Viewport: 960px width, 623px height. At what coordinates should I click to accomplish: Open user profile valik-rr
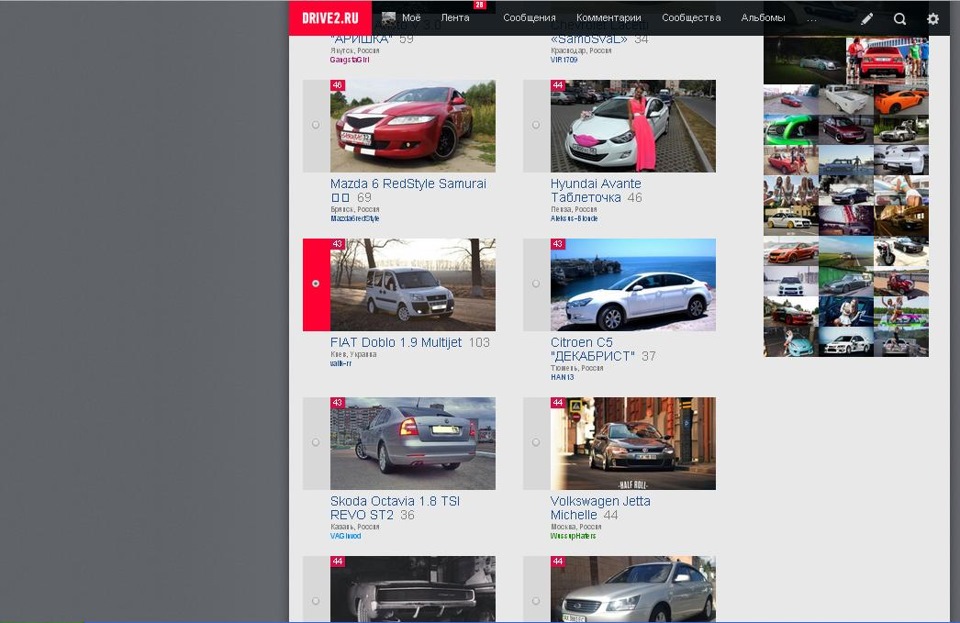341,364
